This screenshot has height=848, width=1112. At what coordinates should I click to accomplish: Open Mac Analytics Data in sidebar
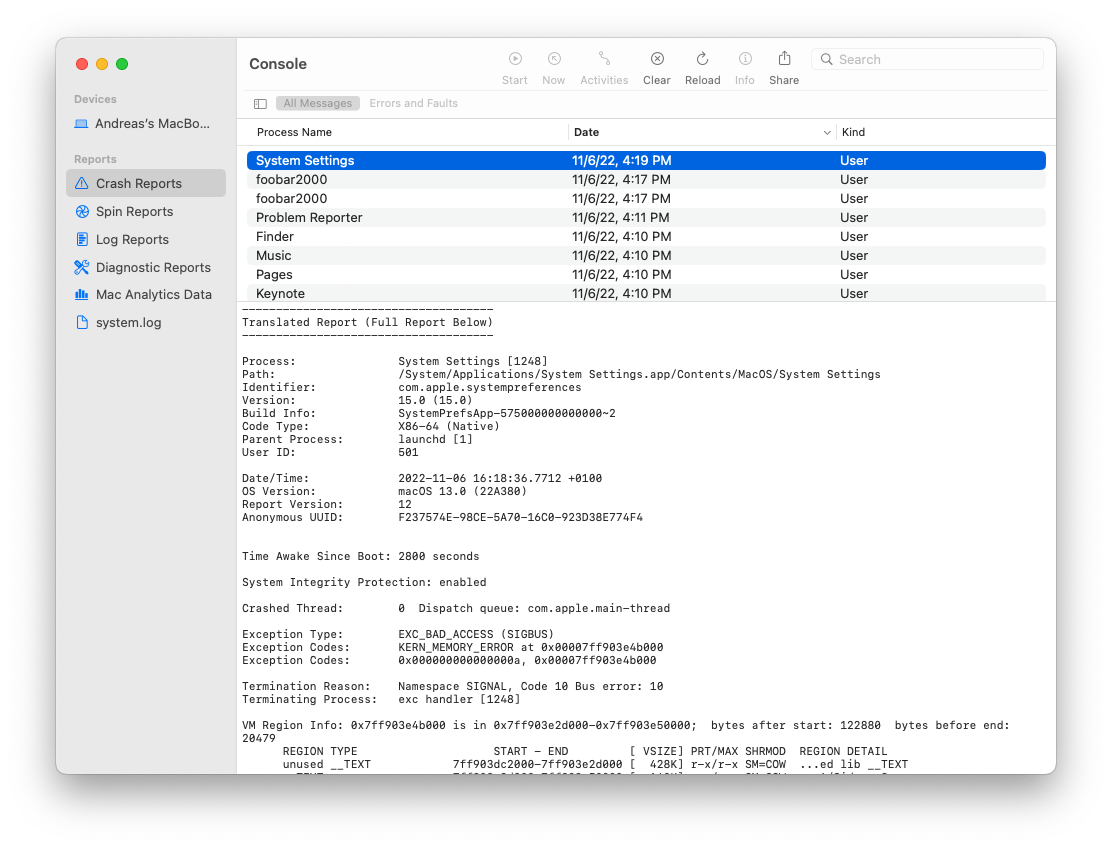tap(146, 294)
